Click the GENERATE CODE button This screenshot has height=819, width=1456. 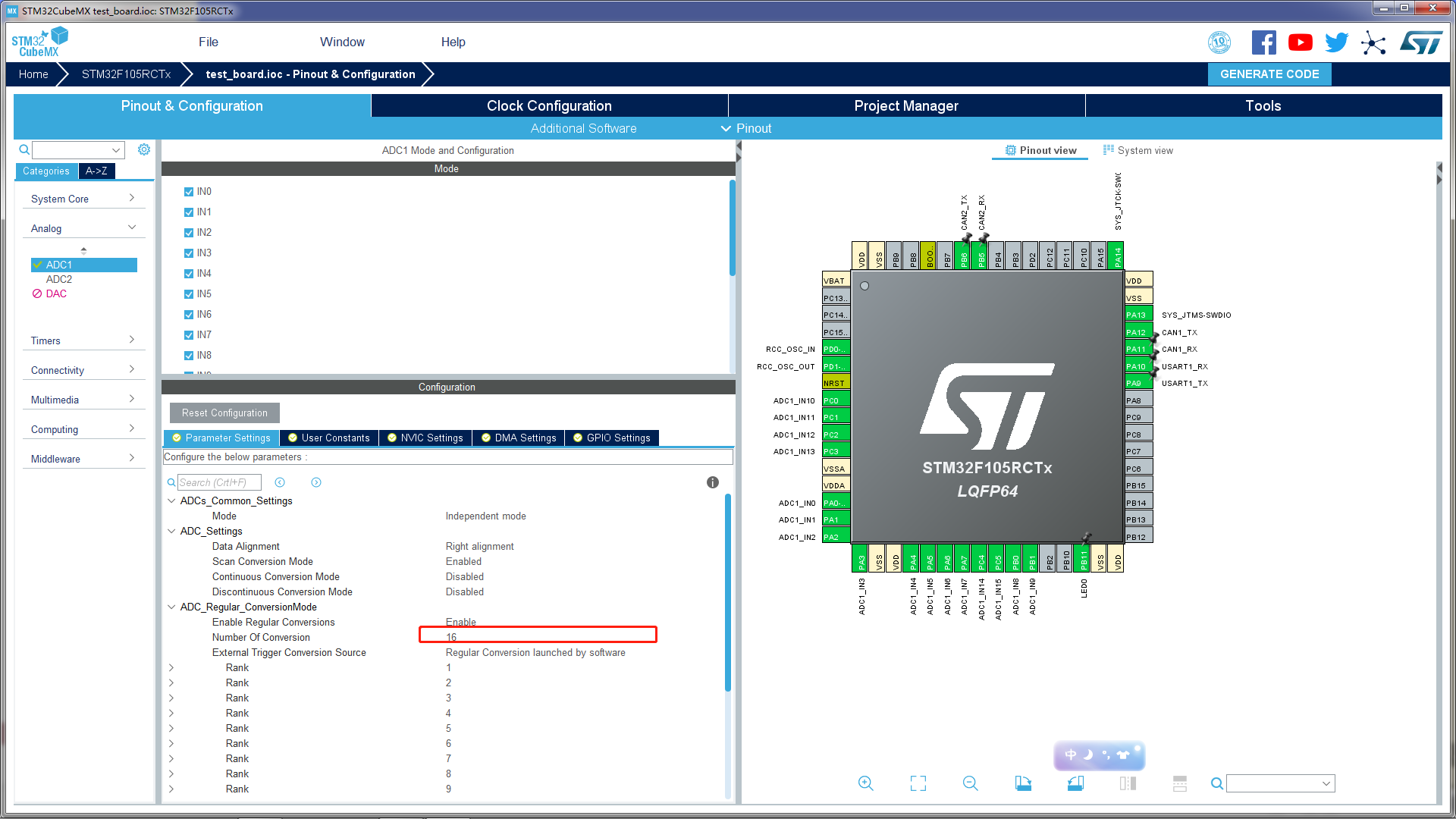click(x=1269, y=74)
